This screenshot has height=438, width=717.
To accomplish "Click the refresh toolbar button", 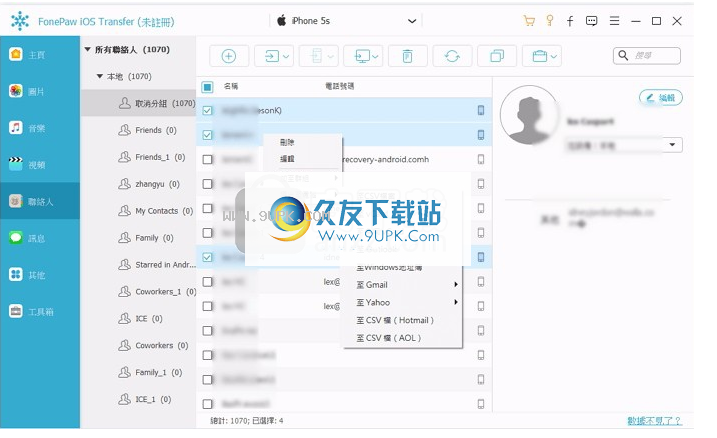I will pos(452,56).
